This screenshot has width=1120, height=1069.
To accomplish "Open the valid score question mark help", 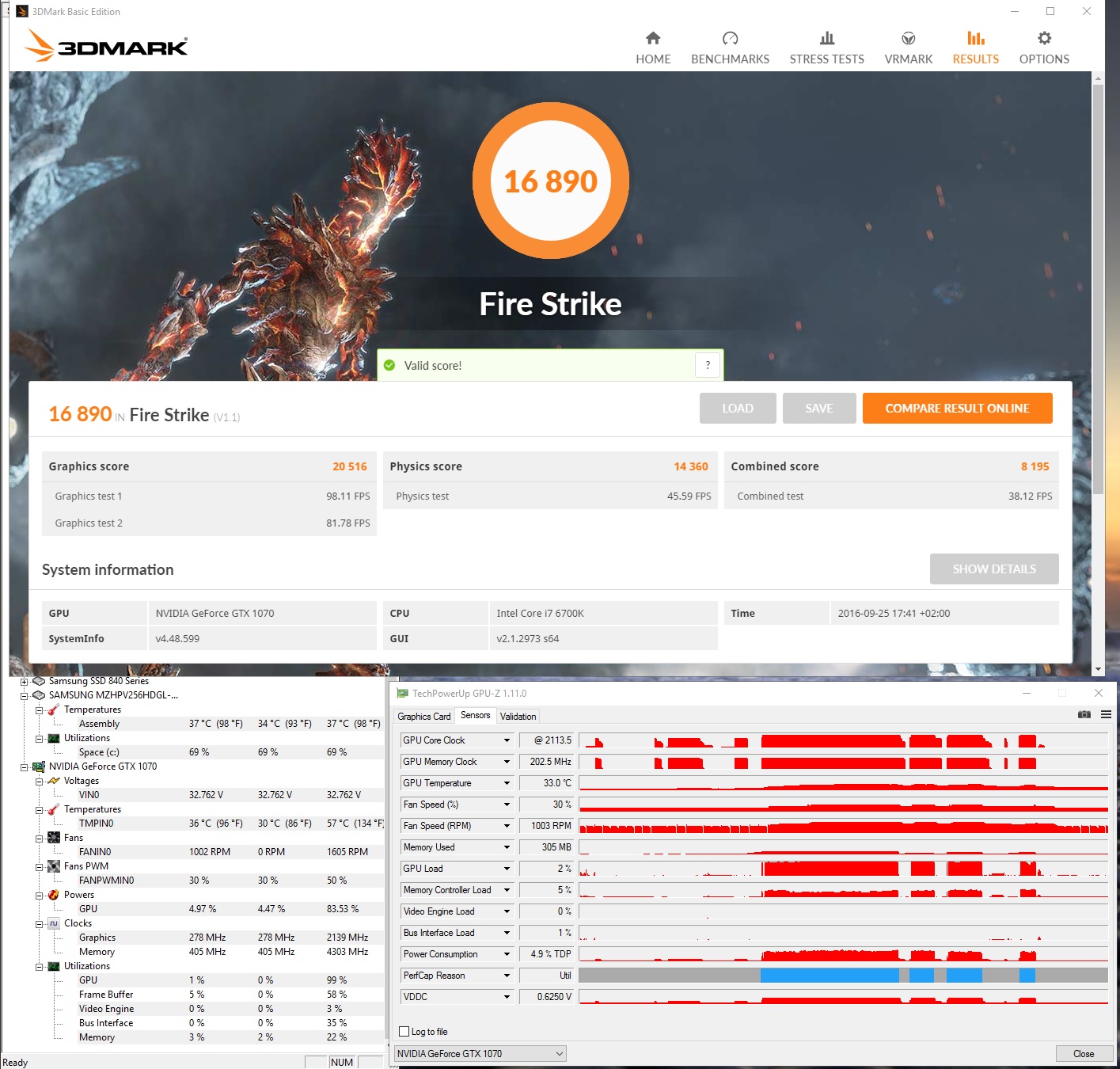I will coord(708,365).
